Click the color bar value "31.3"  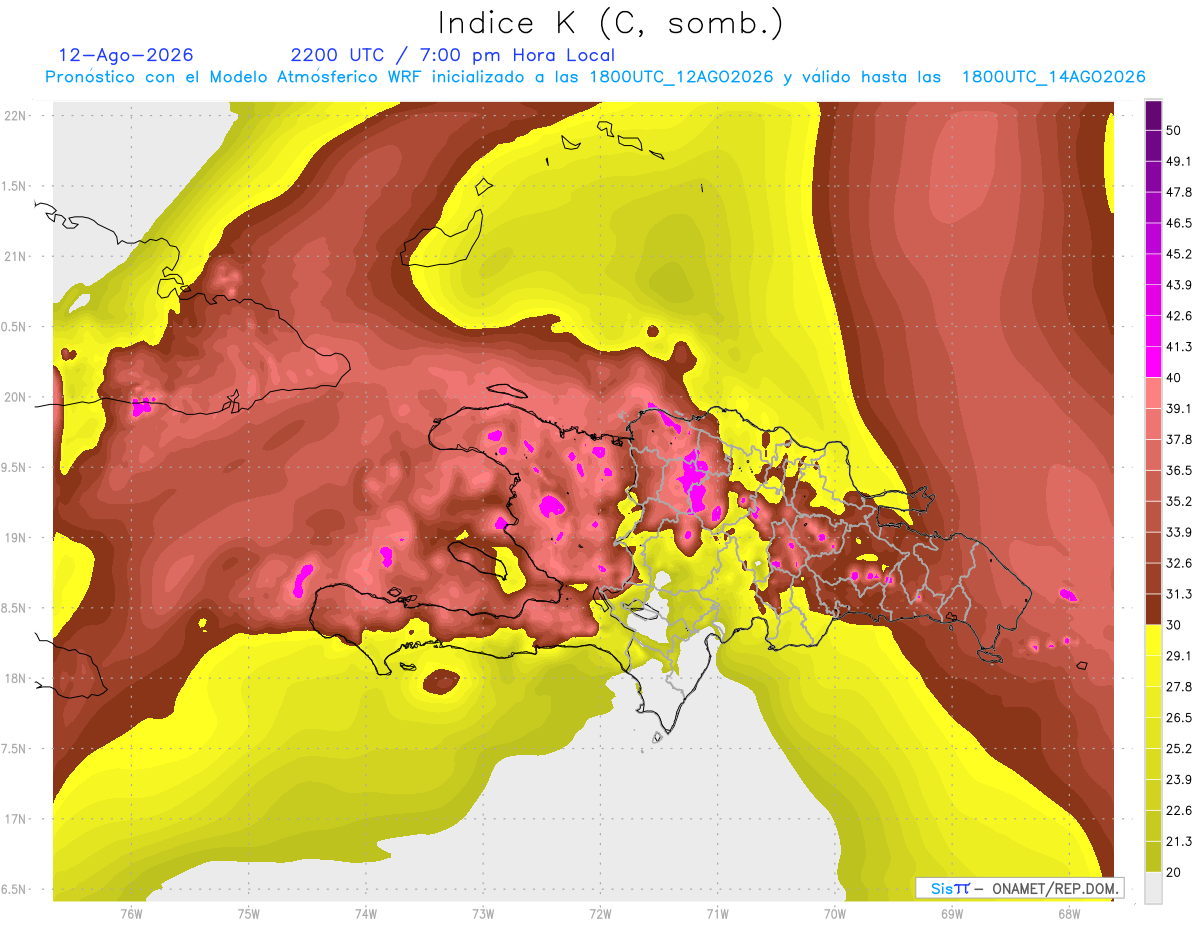[x=1179, y=594]
